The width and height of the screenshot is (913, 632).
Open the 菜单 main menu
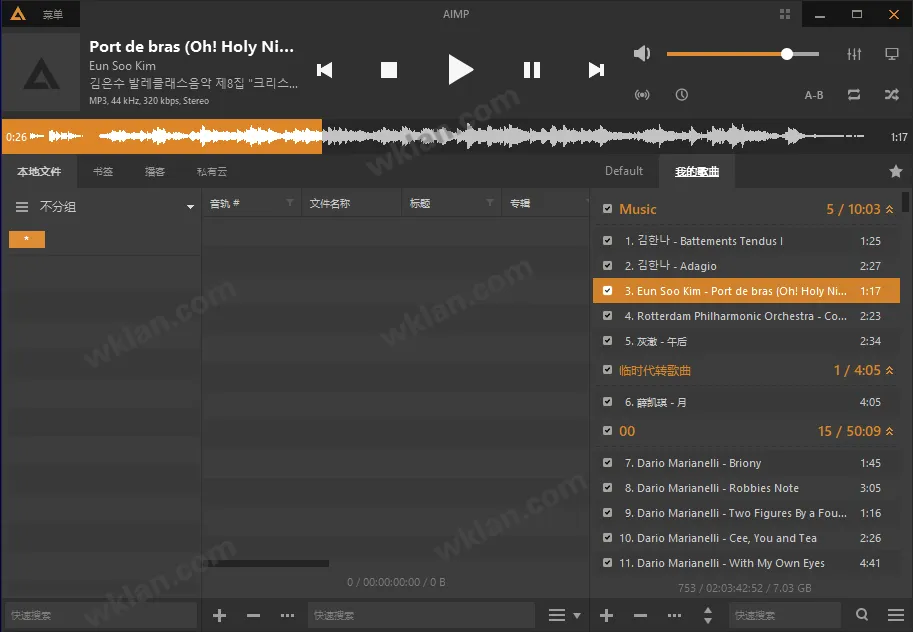[53, 14]
